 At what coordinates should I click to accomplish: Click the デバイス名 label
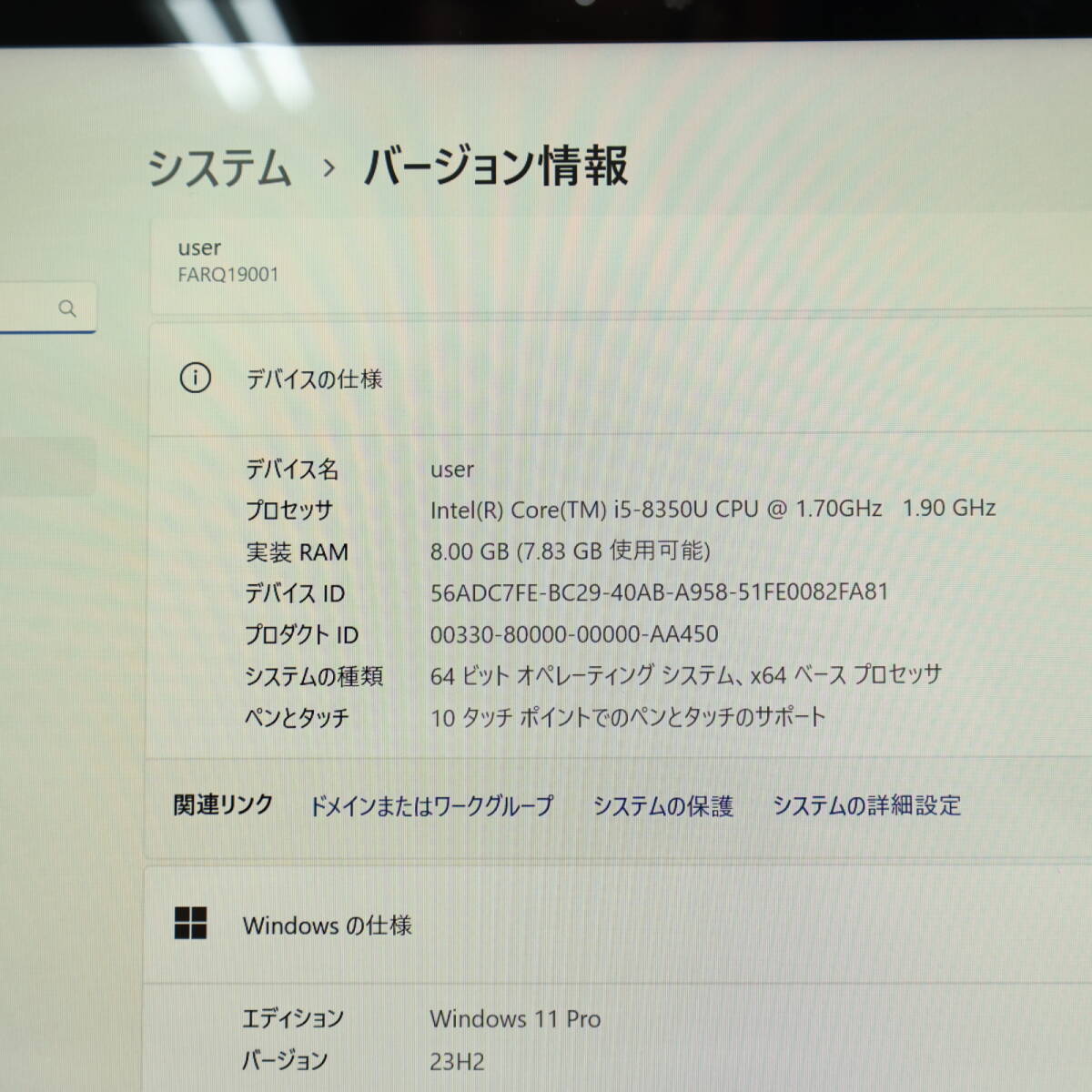(x=292, y=470)
